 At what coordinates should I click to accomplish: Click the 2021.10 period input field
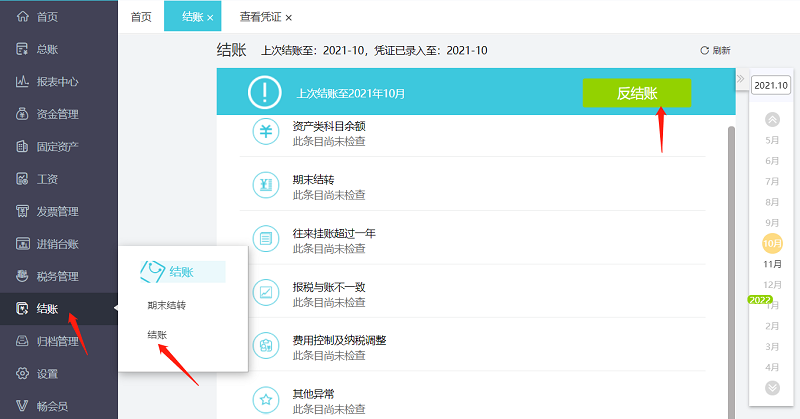pos(771,86)
